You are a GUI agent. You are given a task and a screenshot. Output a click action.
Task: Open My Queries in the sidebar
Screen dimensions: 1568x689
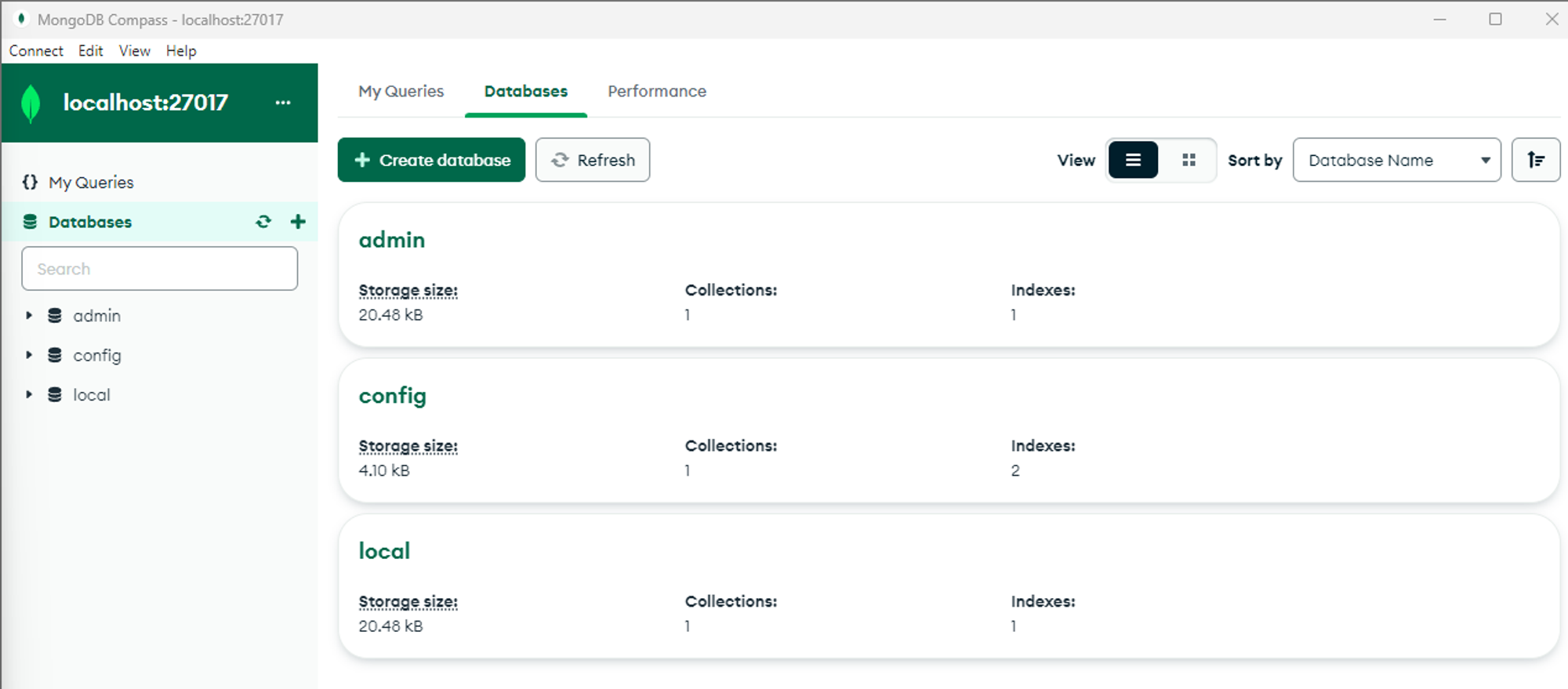pyautogui.click(x=91, y=183)
